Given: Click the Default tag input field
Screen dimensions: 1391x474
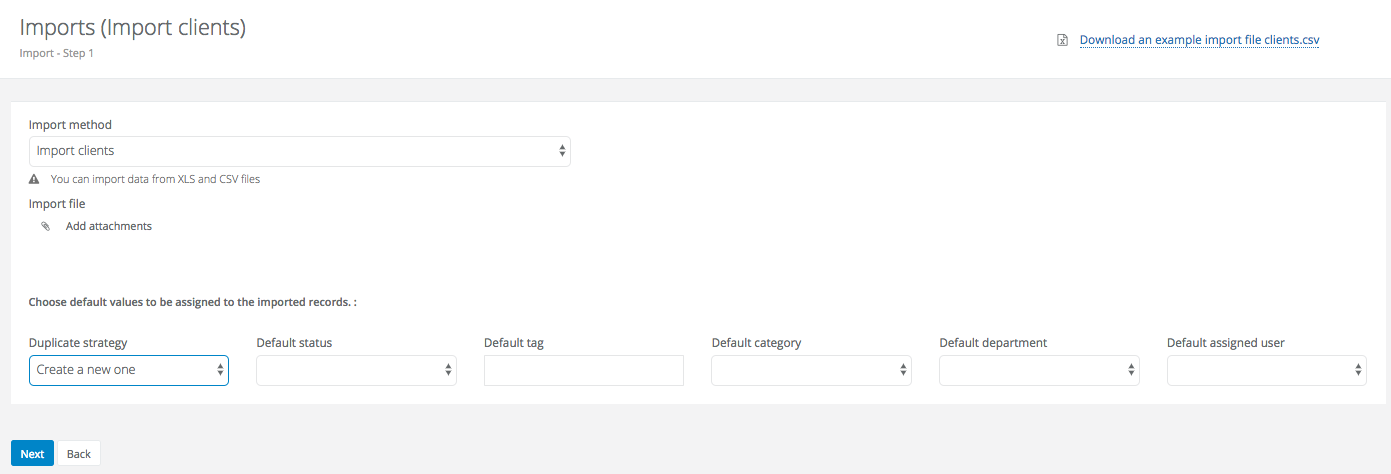Looking at the screenshot, I should coord(584,370).
